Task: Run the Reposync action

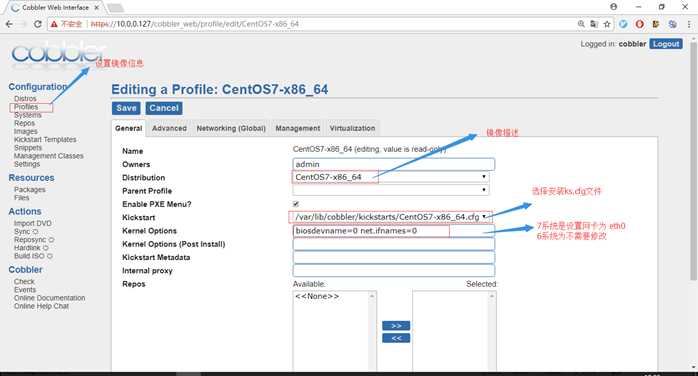Action: [x=34, y=240]
